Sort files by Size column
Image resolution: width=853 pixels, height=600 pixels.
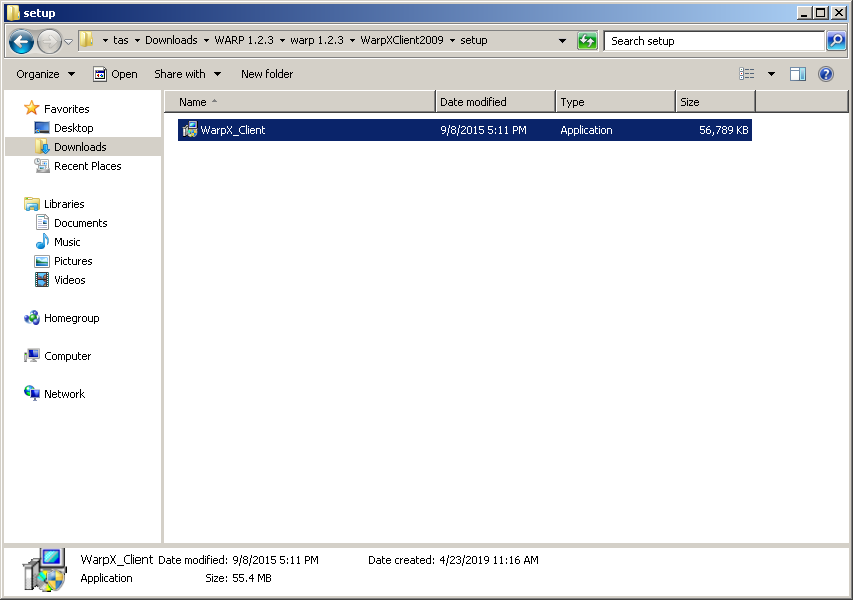click(715, 102)
